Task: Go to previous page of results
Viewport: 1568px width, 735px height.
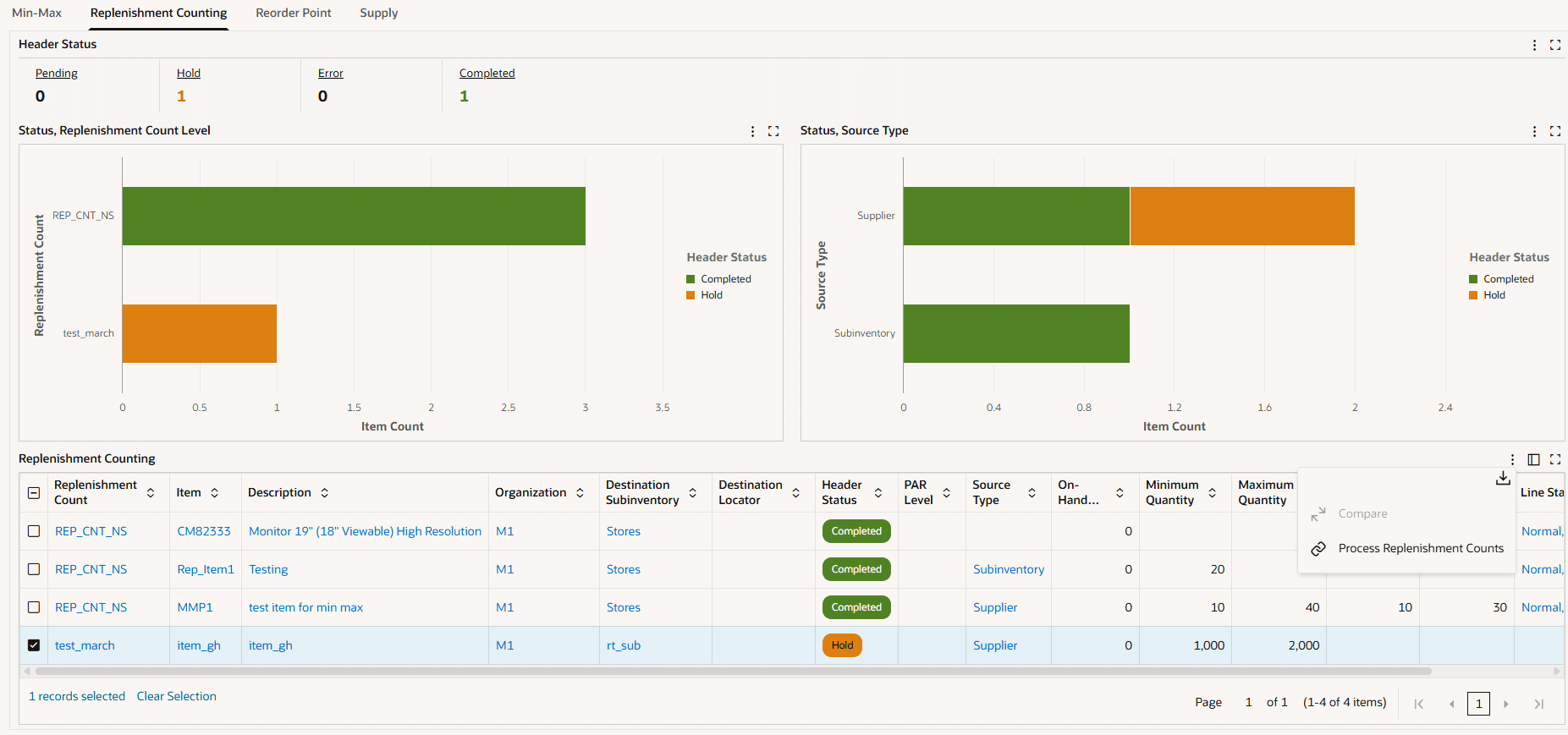Action: point(1451,704)
